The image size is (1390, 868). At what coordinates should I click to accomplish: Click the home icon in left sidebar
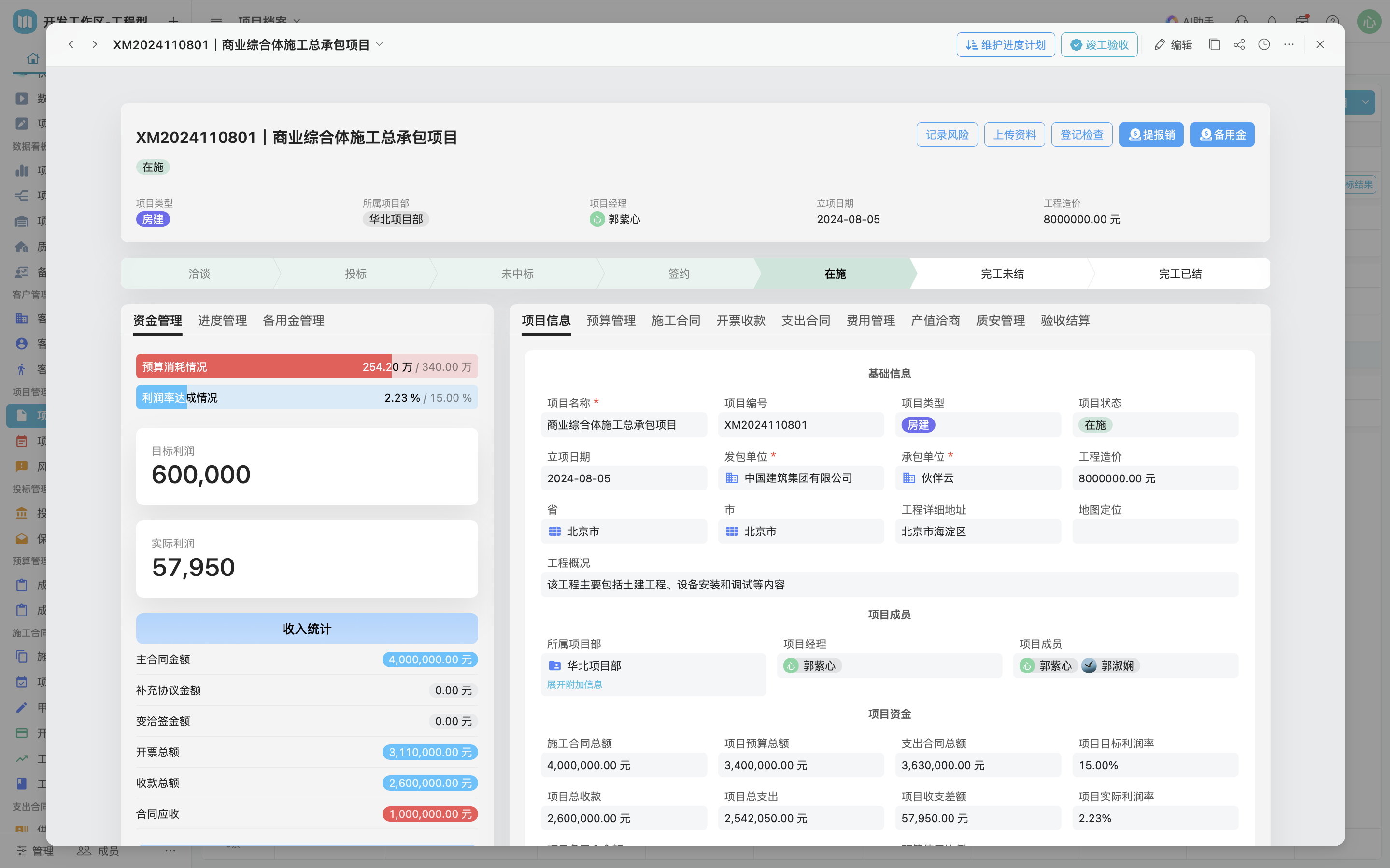tap(33, 58)
